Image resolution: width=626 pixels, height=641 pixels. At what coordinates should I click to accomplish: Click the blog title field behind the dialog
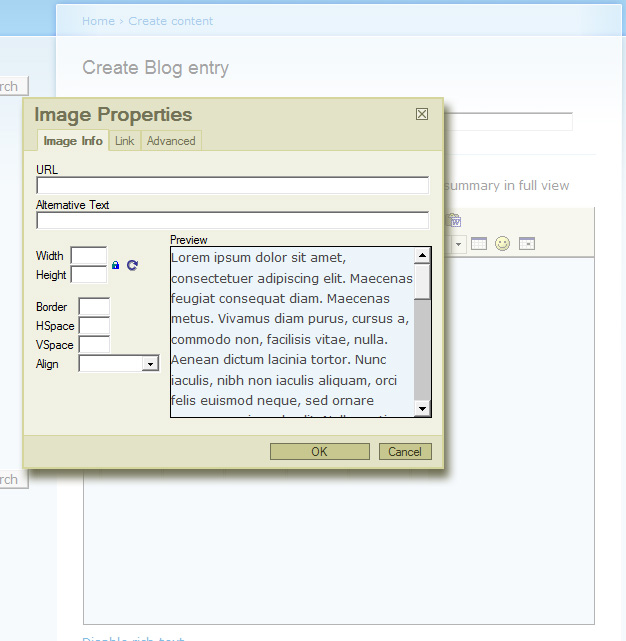pos(508,122)
